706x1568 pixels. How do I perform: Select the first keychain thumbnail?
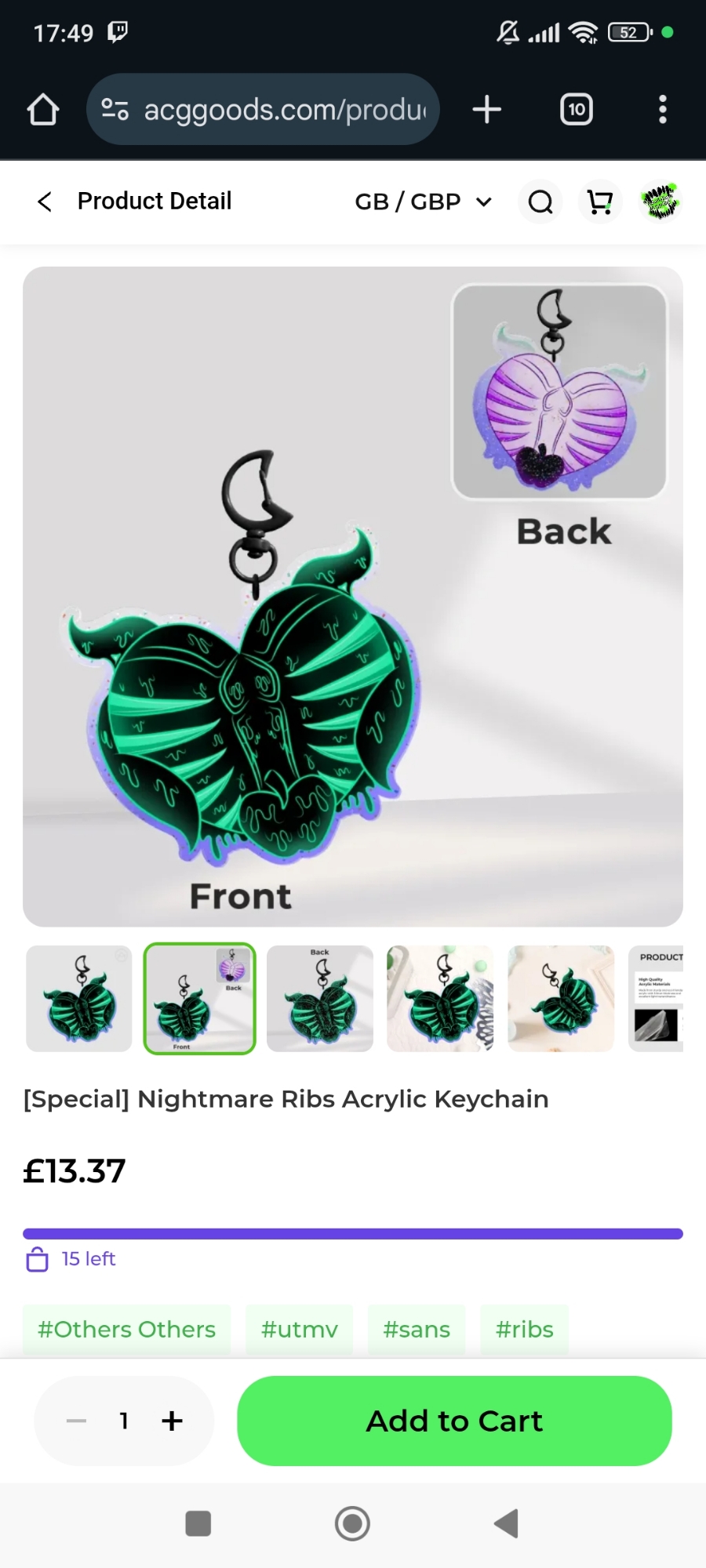pyautogui.click(x=79, y=999)
